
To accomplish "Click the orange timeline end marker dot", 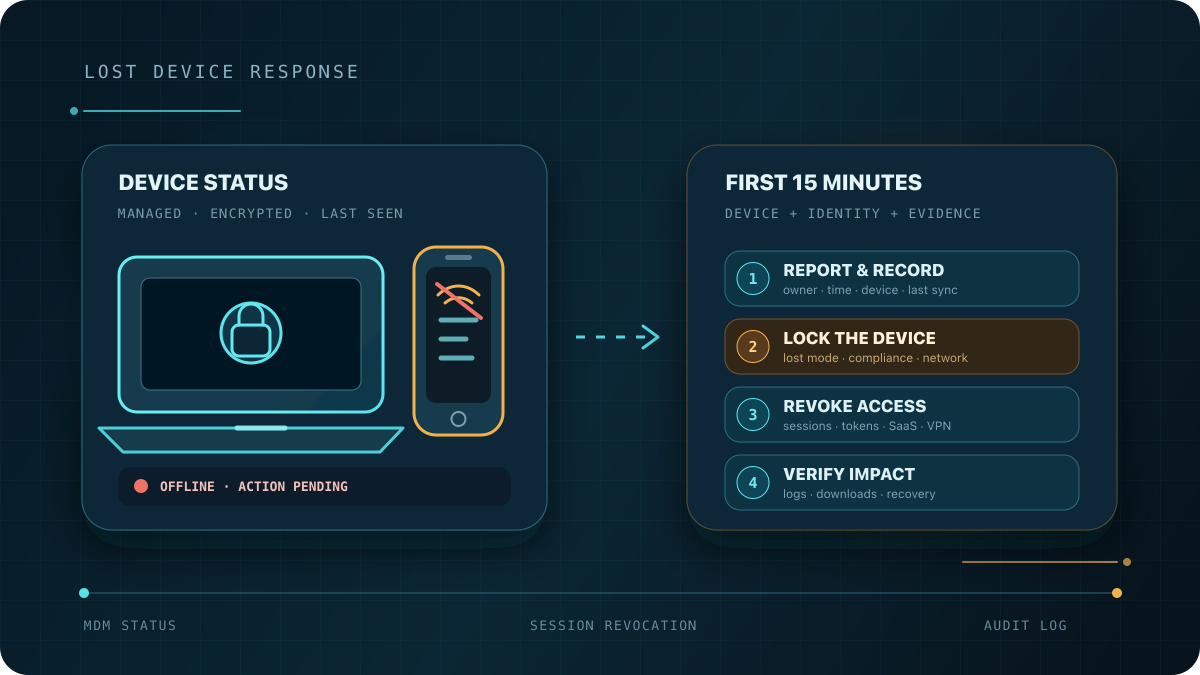I will click(1116, 593).
